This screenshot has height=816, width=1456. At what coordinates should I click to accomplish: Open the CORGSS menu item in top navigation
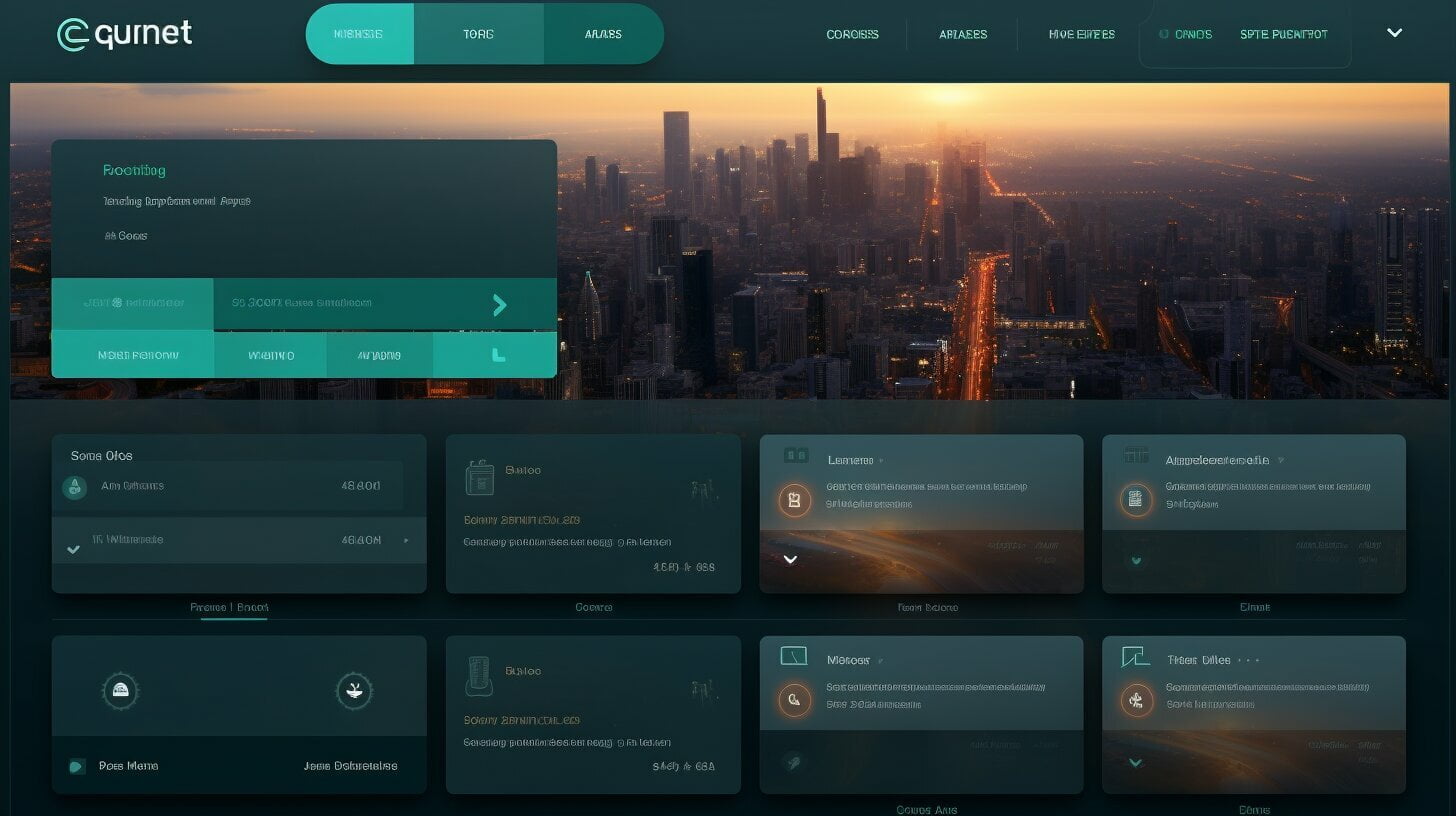(x=852, y=34)
